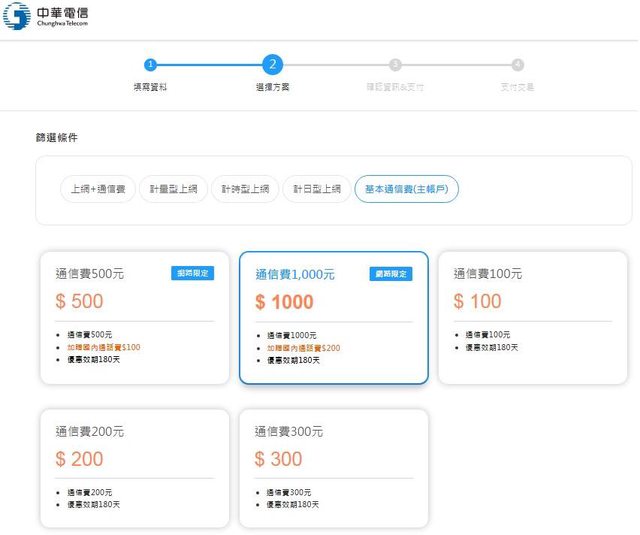Select the 計量型上網 filter
Viewport: 640px width, 535px height.
click(x=173, y=189)
